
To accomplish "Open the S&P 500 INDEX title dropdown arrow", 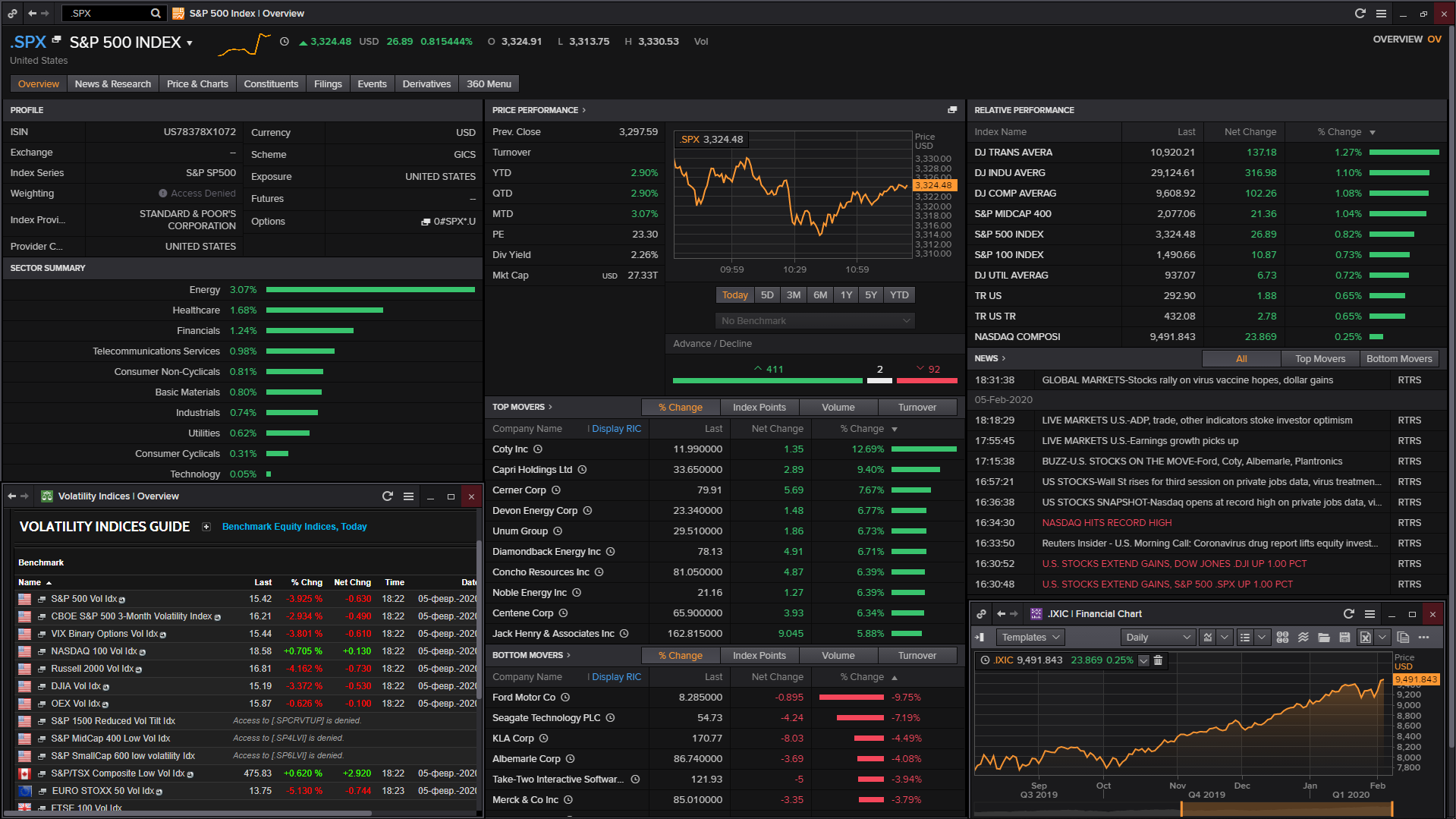I will pos(190,43).
